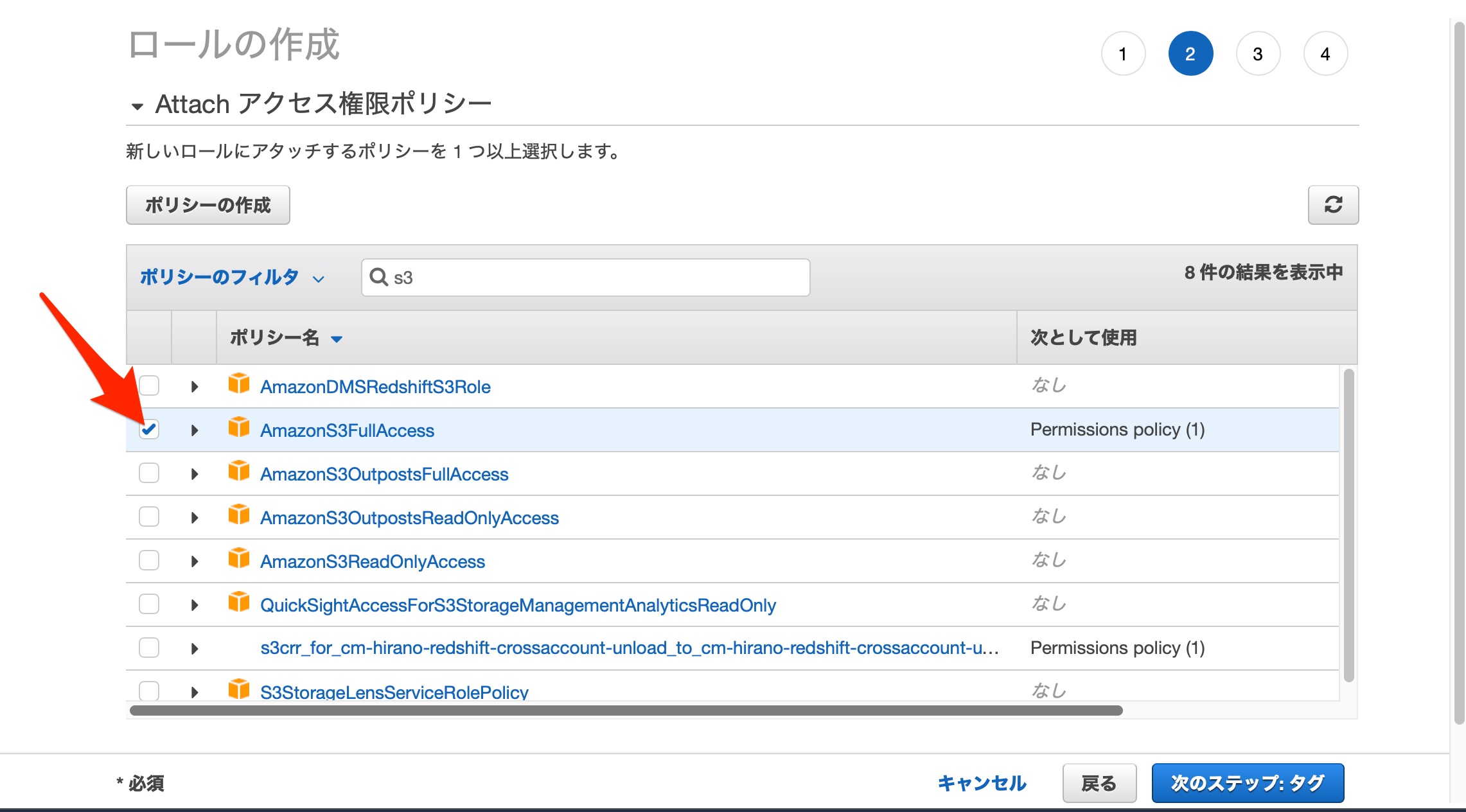
Task: Click the magnifier icon in the search field
Action: pos(379,277)
